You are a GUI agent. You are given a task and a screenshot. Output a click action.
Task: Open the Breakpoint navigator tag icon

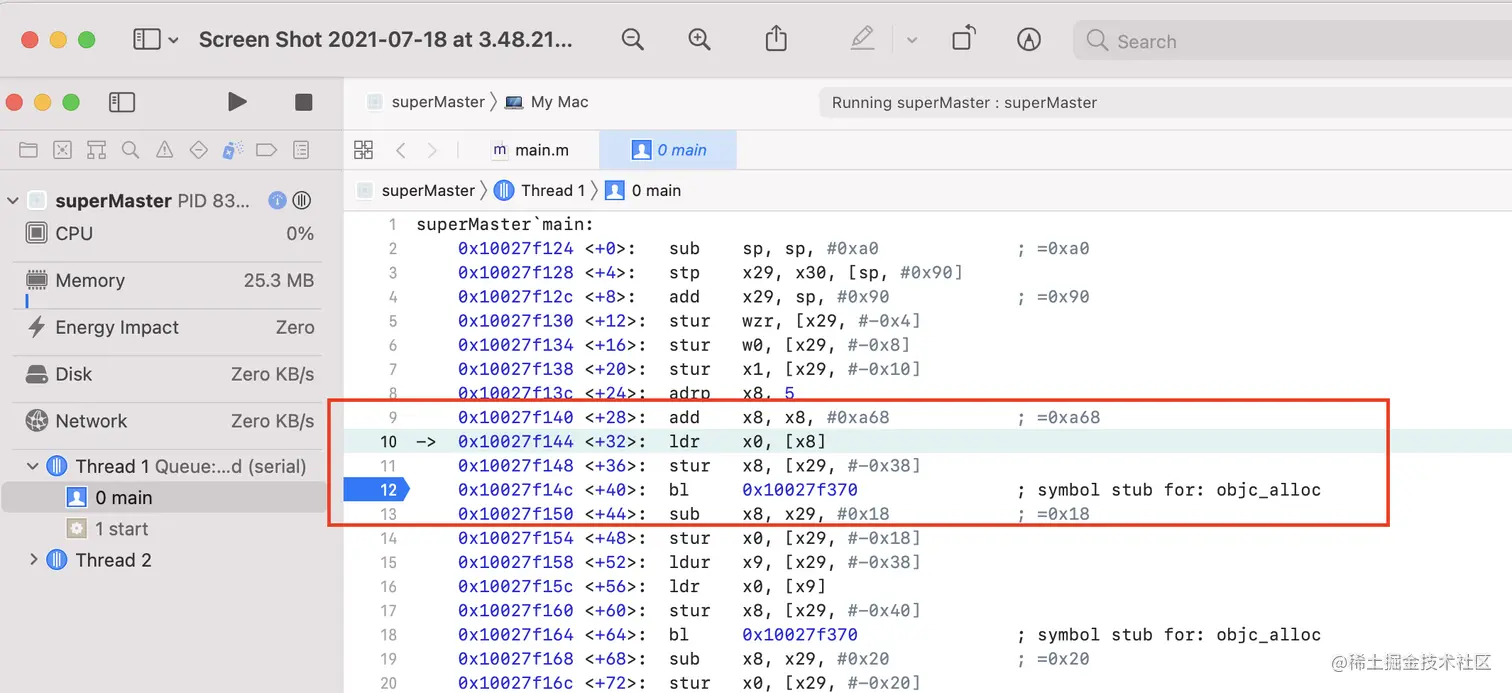click(266, 150)
